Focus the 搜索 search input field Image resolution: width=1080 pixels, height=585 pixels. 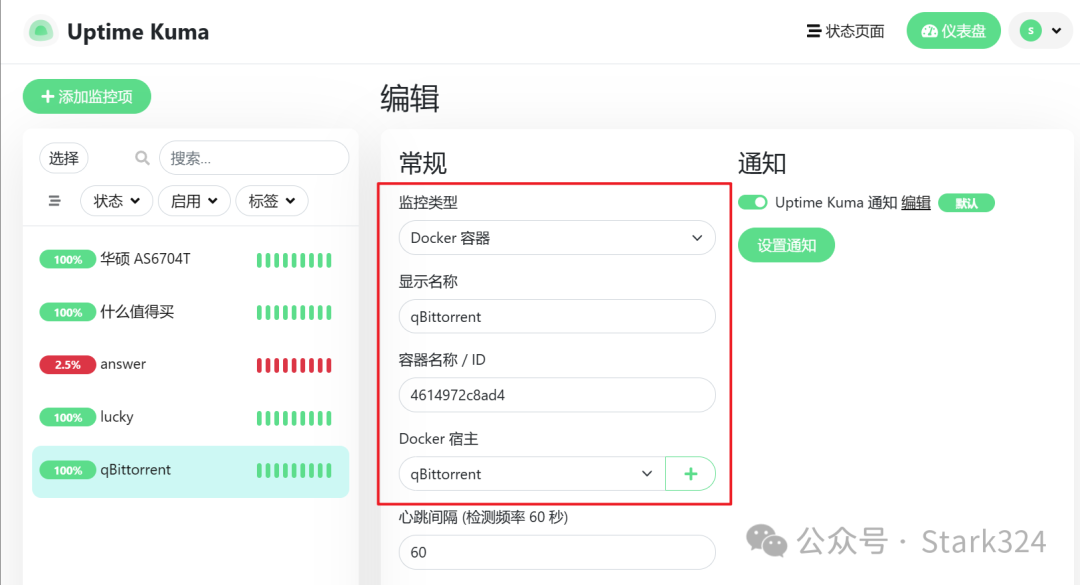coord(254,158)
